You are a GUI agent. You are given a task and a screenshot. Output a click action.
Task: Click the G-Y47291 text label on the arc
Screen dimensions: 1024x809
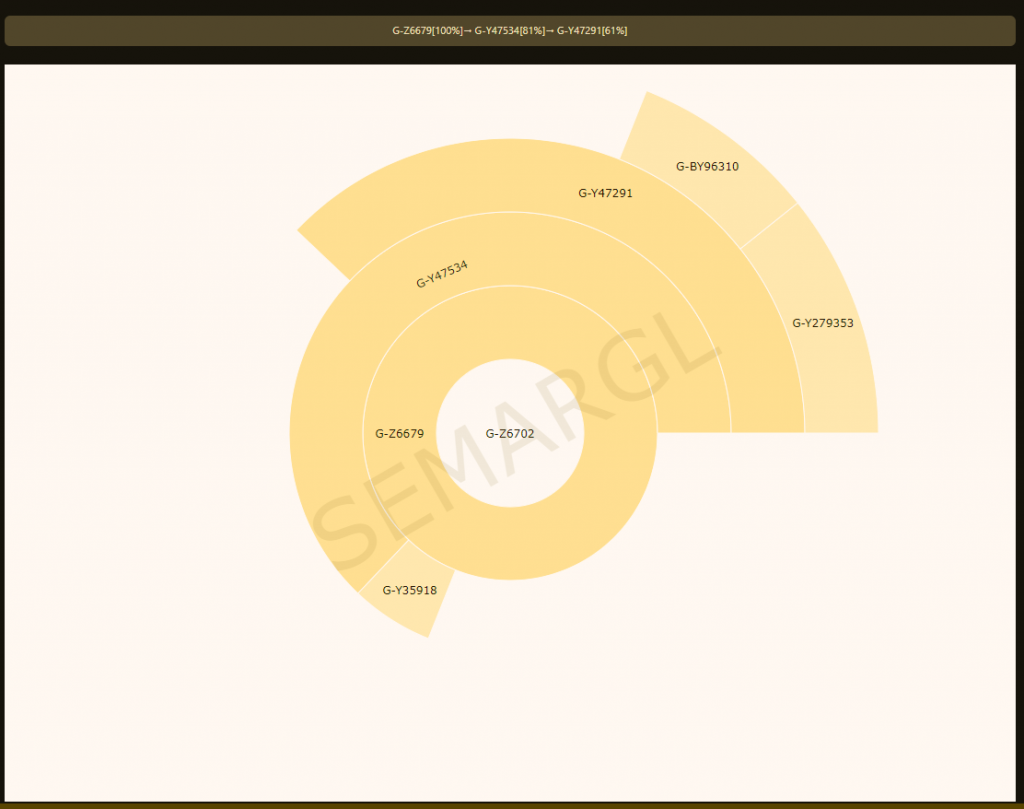click(x=606, y=193)
